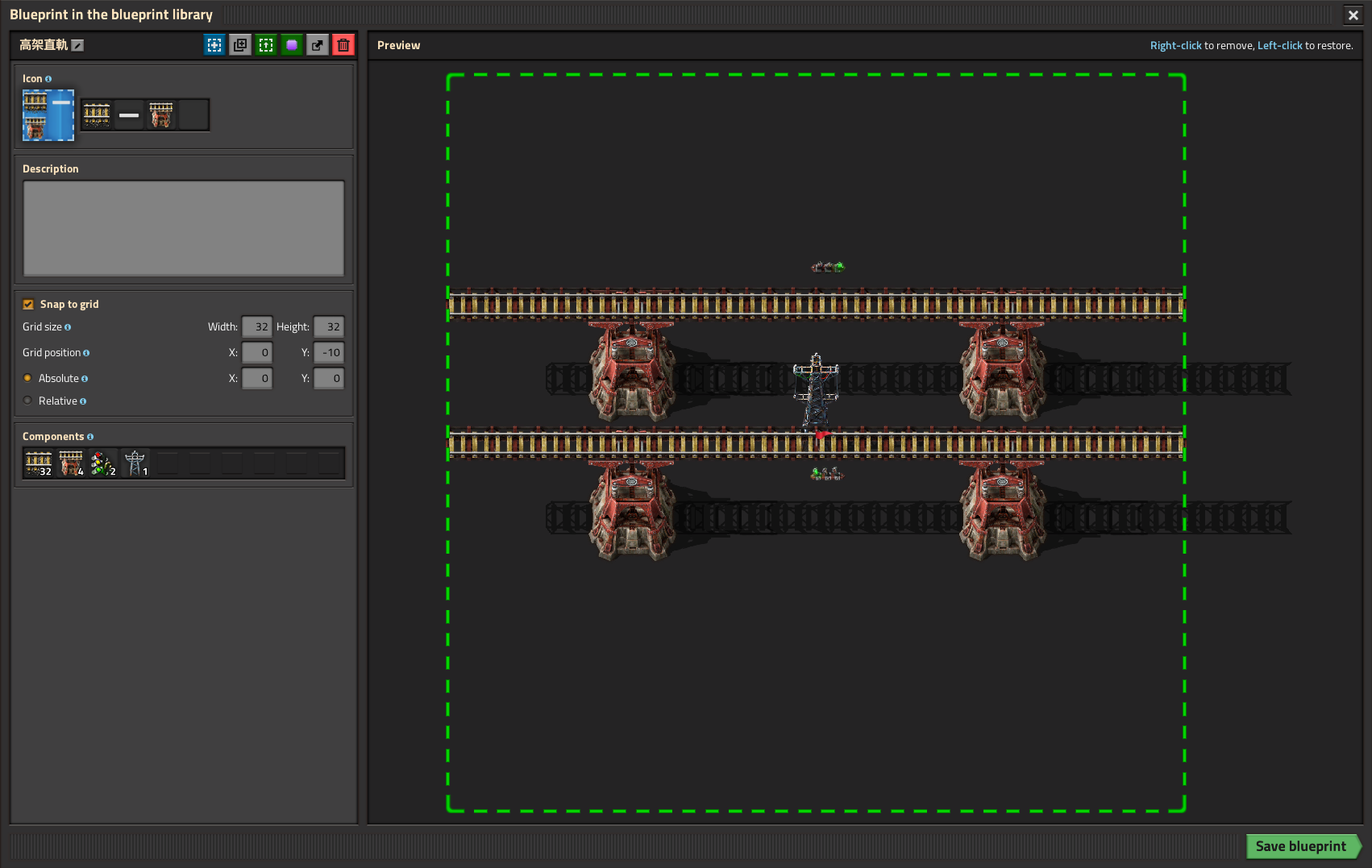Change the first icon slot with elevated rail
1372x868 pixels.
tap(97, 115)
